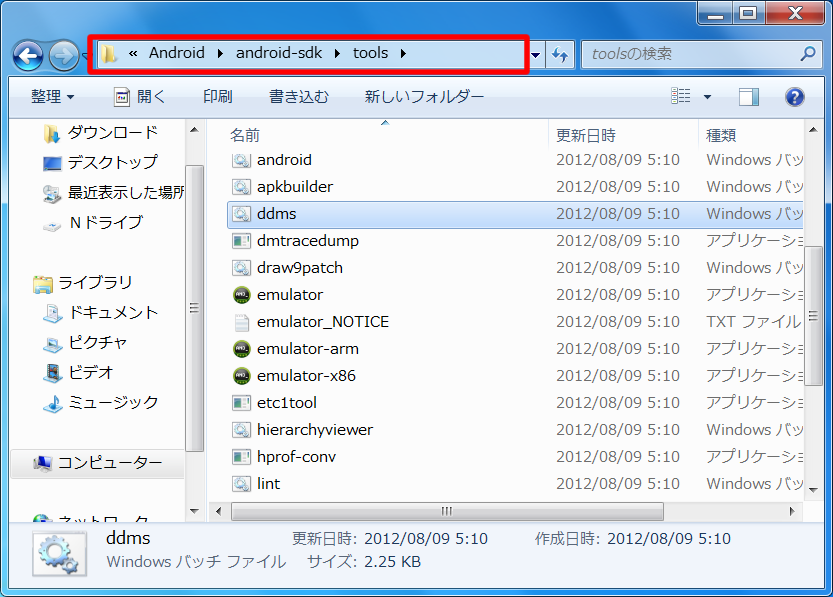This screenshot has width=833, height=597.
Task: Click the Back navigation arrow button
Action: [28, 55]
